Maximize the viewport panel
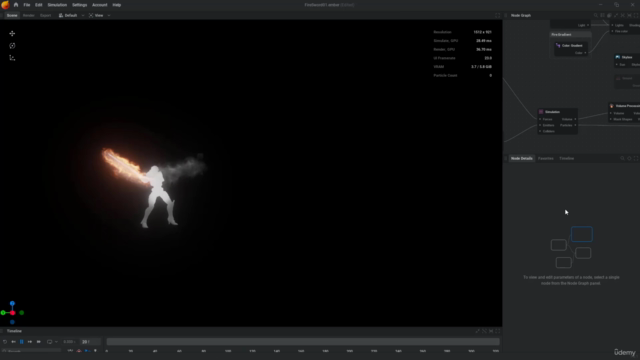This screenshot has width=640, height=360. pyautogui.click(x=498, y=16)
